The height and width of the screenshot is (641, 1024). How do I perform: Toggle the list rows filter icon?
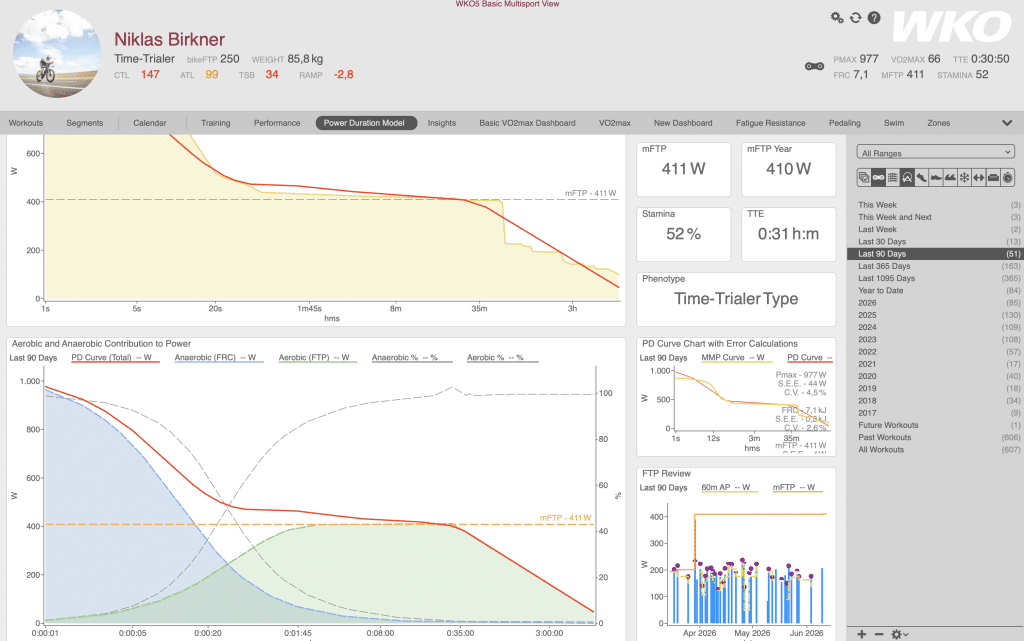[x=893, y=177]
